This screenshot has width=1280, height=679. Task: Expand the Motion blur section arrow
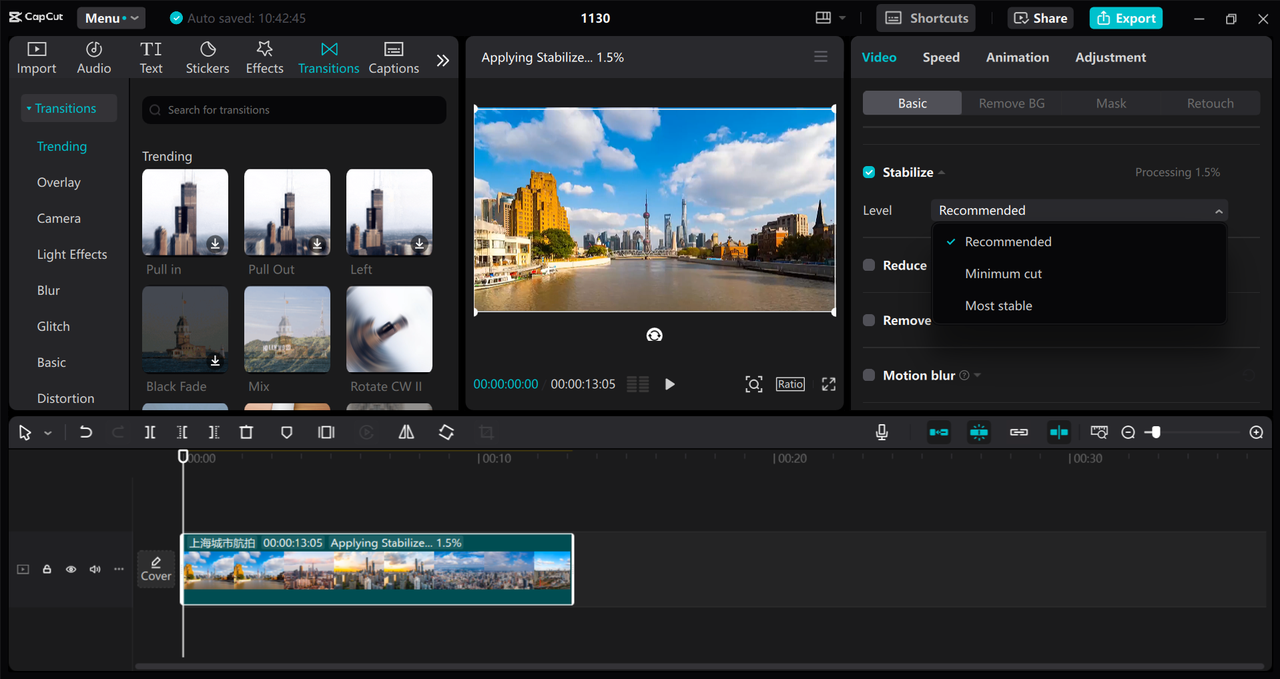977,376
